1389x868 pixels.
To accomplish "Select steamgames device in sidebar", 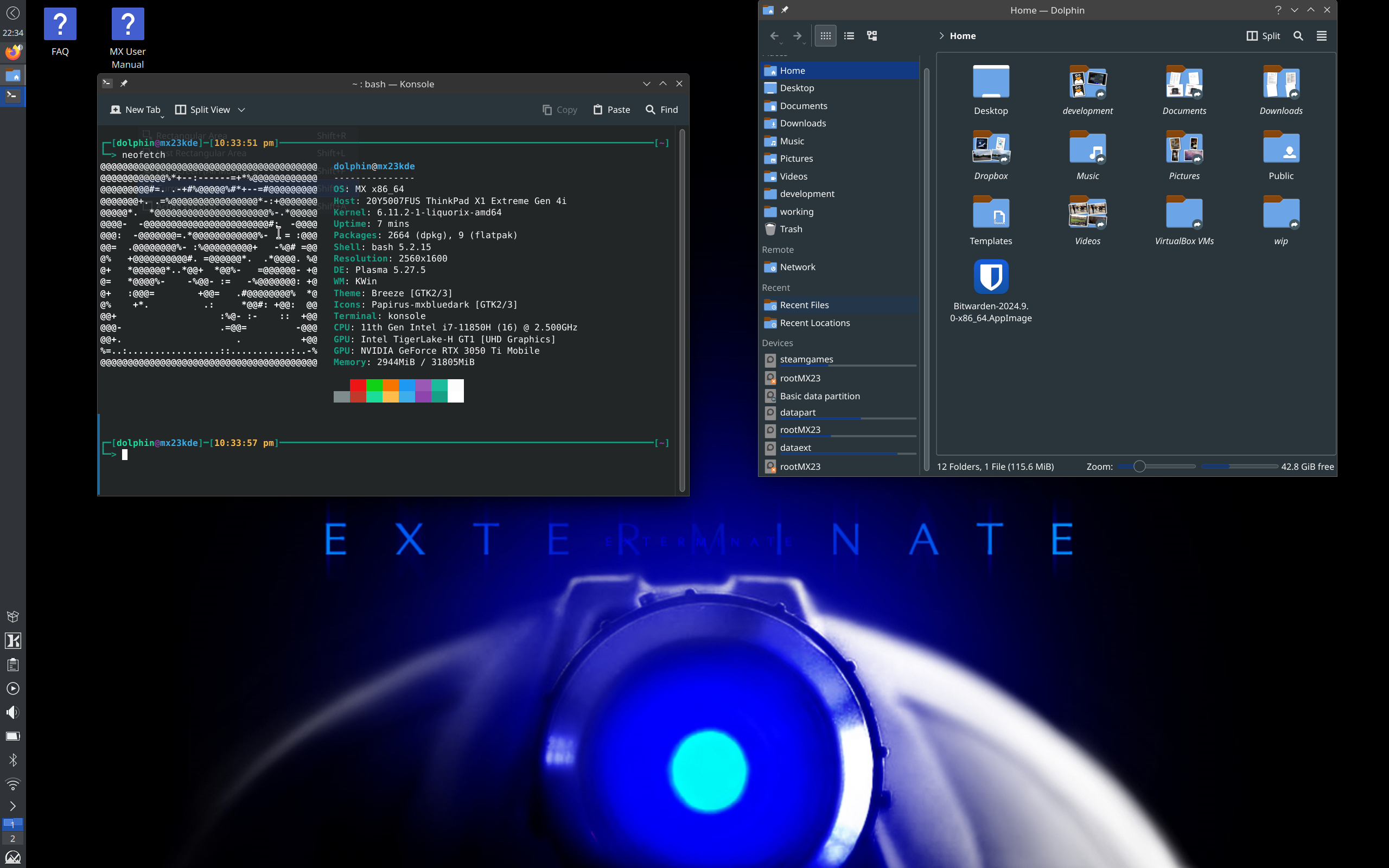I will click(840, 360).
